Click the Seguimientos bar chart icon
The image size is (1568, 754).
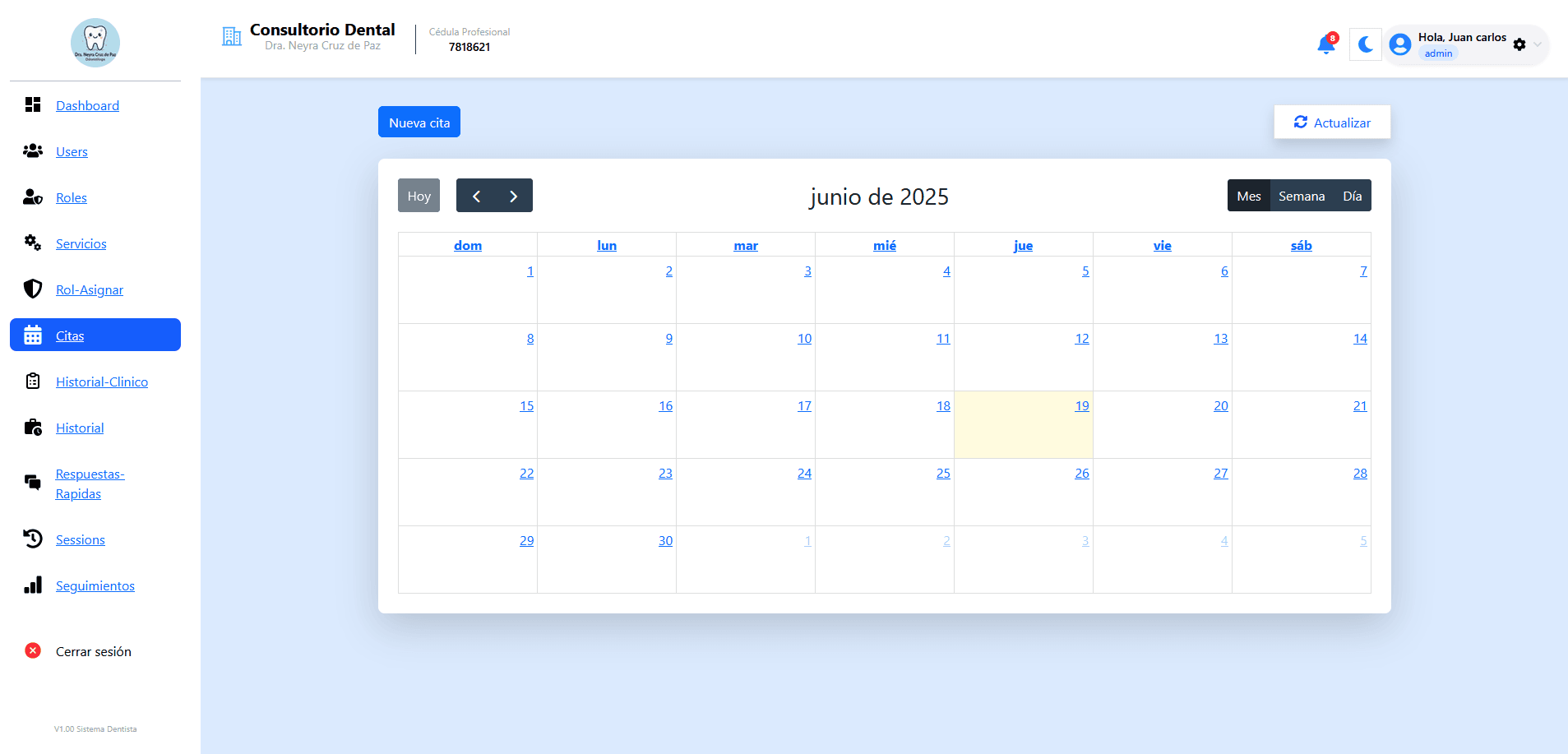pyautogui.click(x=33, y=585)
